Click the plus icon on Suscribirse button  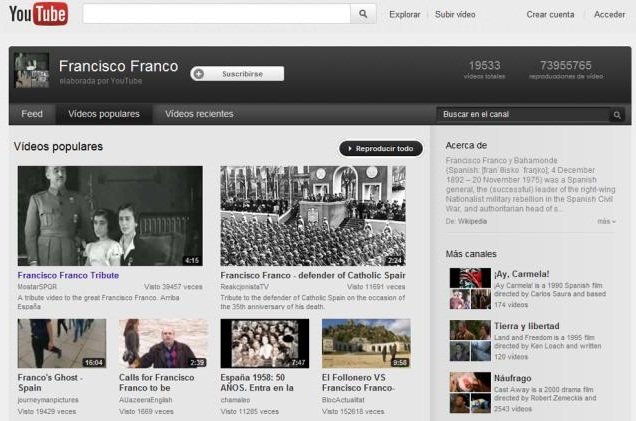pos(198,74)
